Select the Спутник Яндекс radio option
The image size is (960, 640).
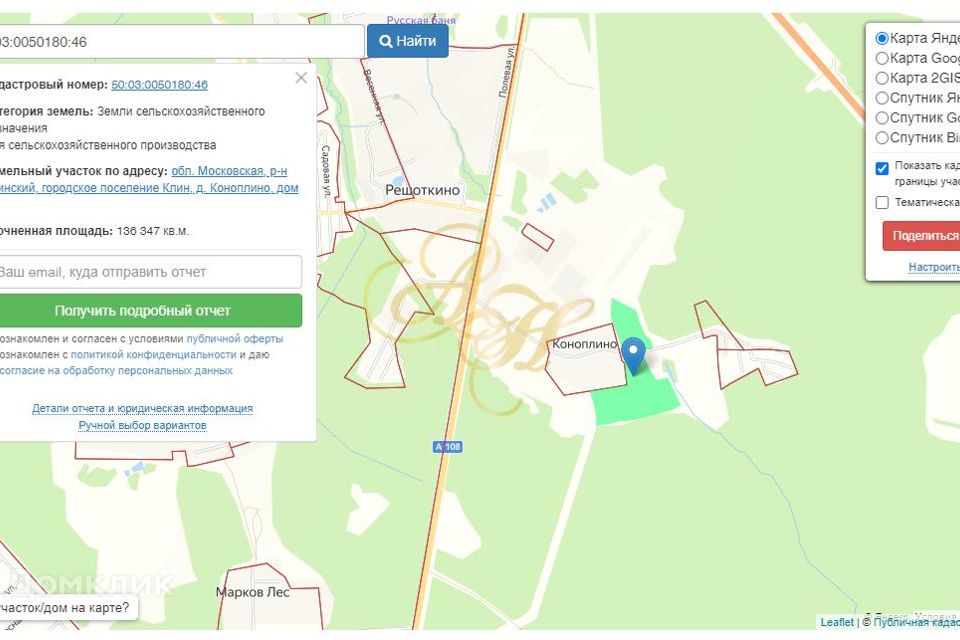[882, 98]
